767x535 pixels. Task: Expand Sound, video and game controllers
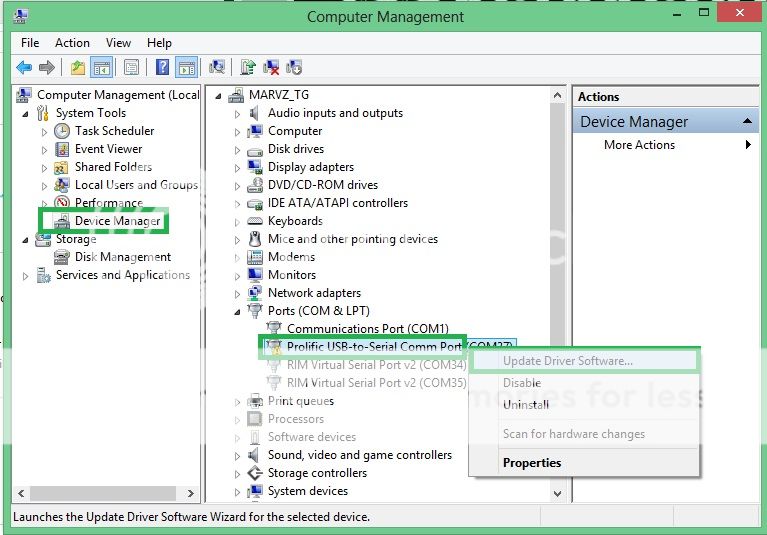(x=237, y=456)
